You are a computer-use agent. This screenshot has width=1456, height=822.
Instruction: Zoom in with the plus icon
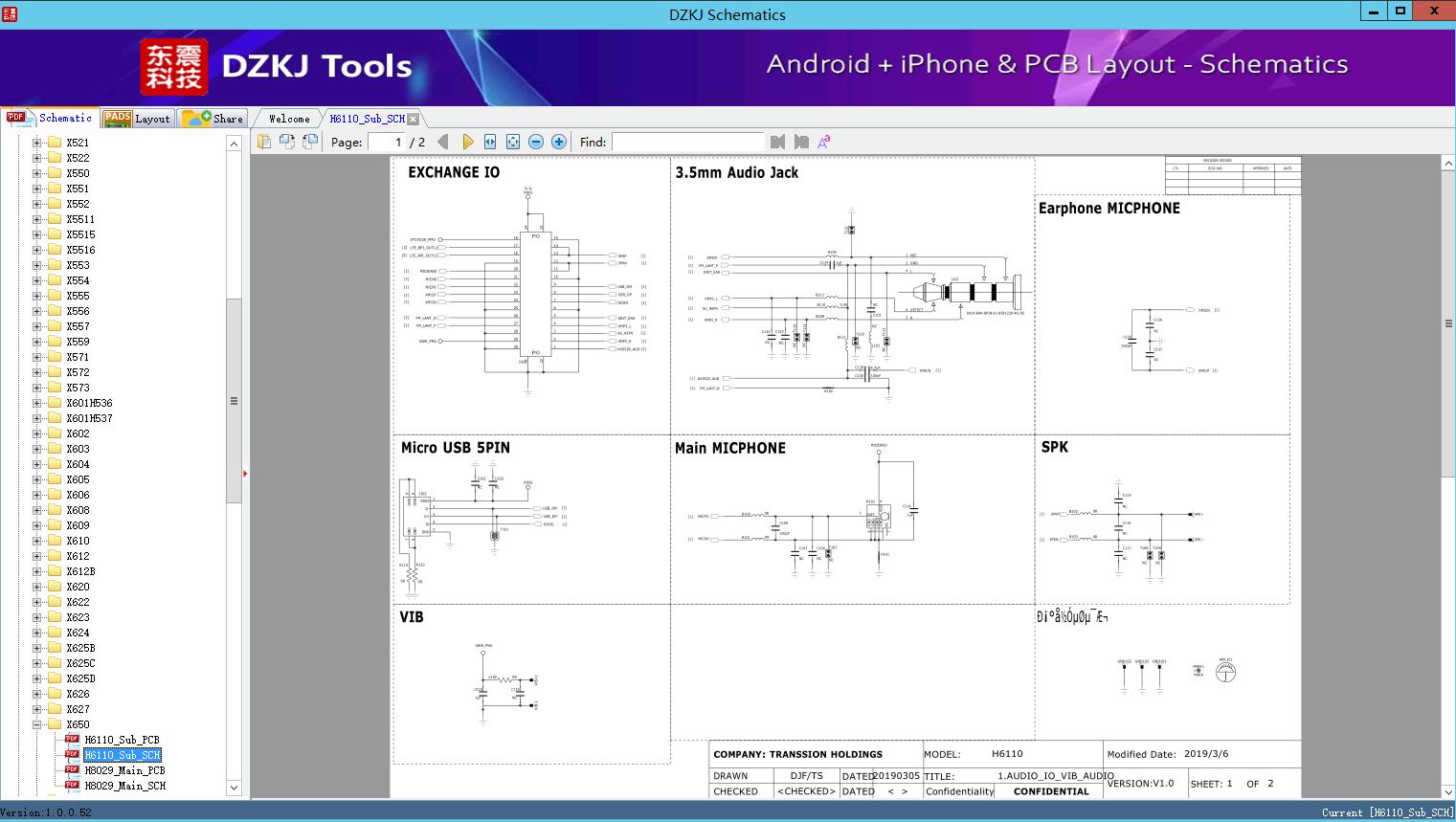(x=559, y=142)
